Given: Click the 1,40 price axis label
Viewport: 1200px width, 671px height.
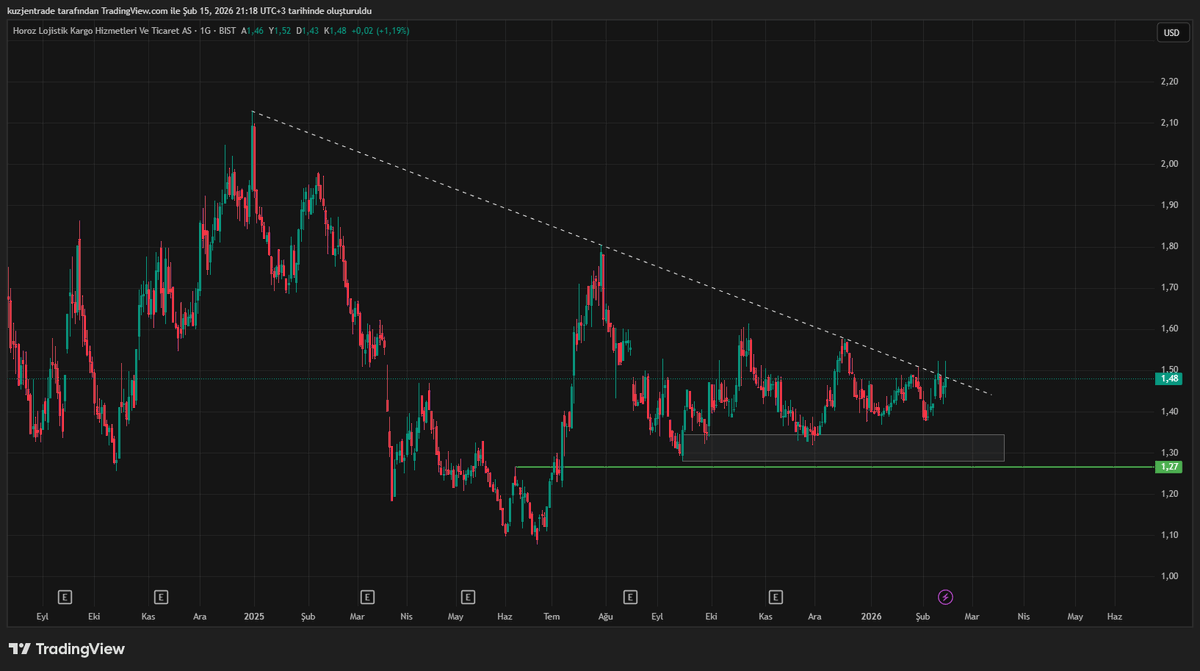Looking at the screenshot, I should pyautogui.click(x=1169, y=412).
